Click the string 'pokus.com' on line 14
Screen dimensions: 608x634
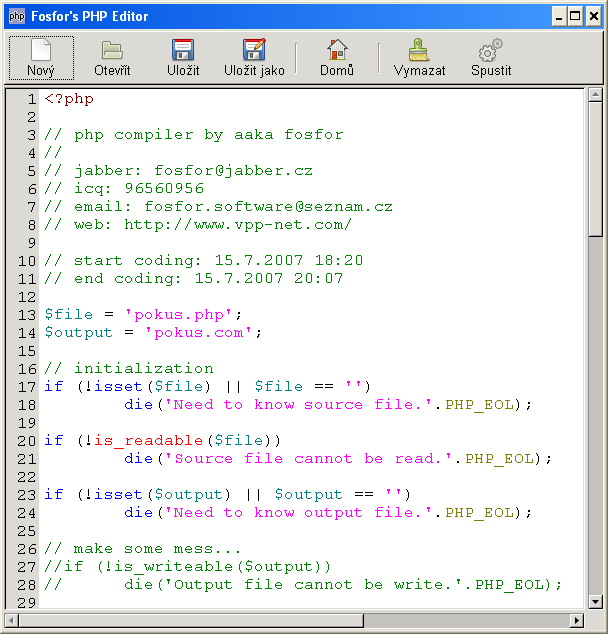[x=198, y=333]
